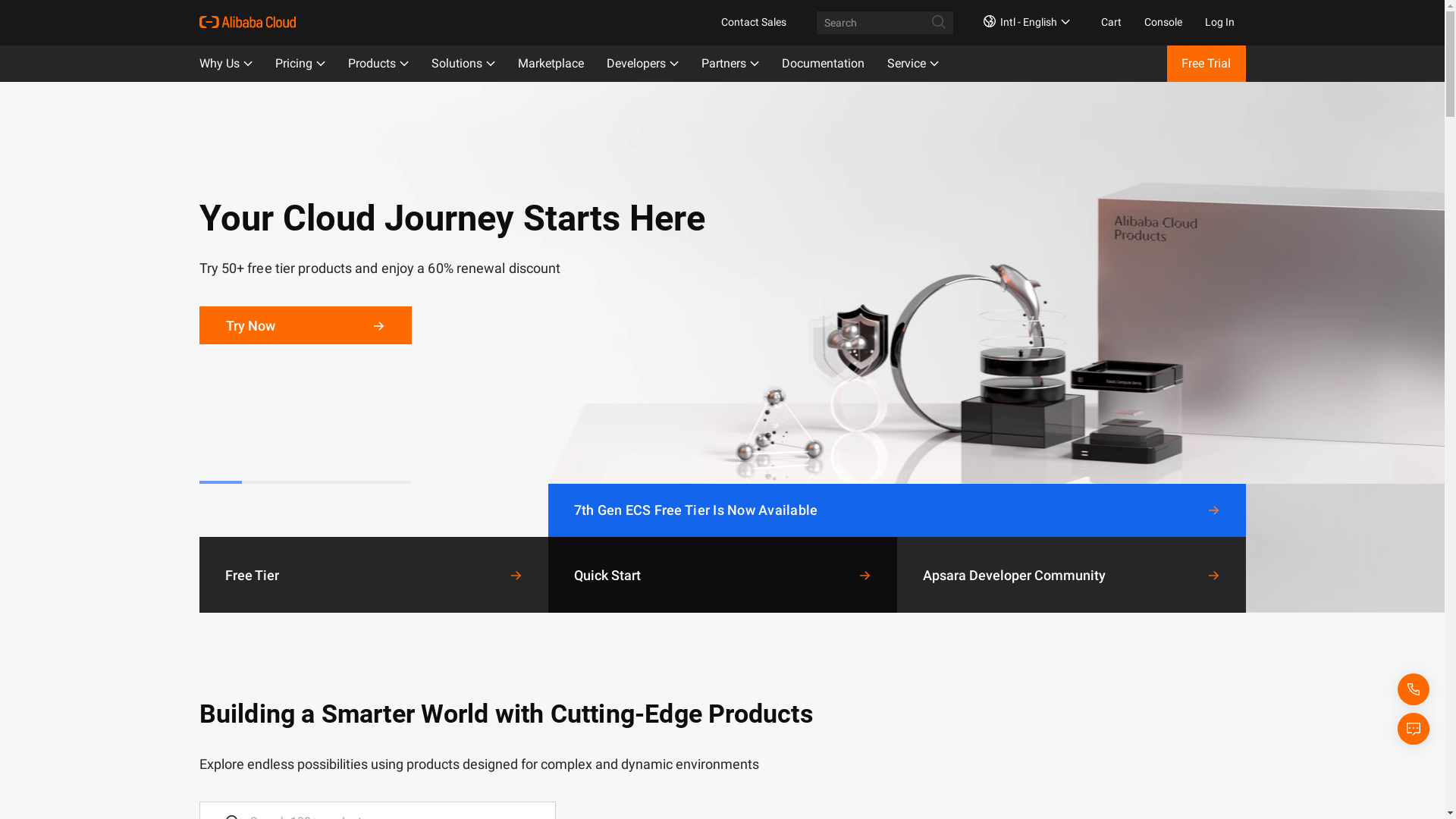Open the phone contact floating button
Screen dimensions: 1456x819
[x=1413, y=689]
